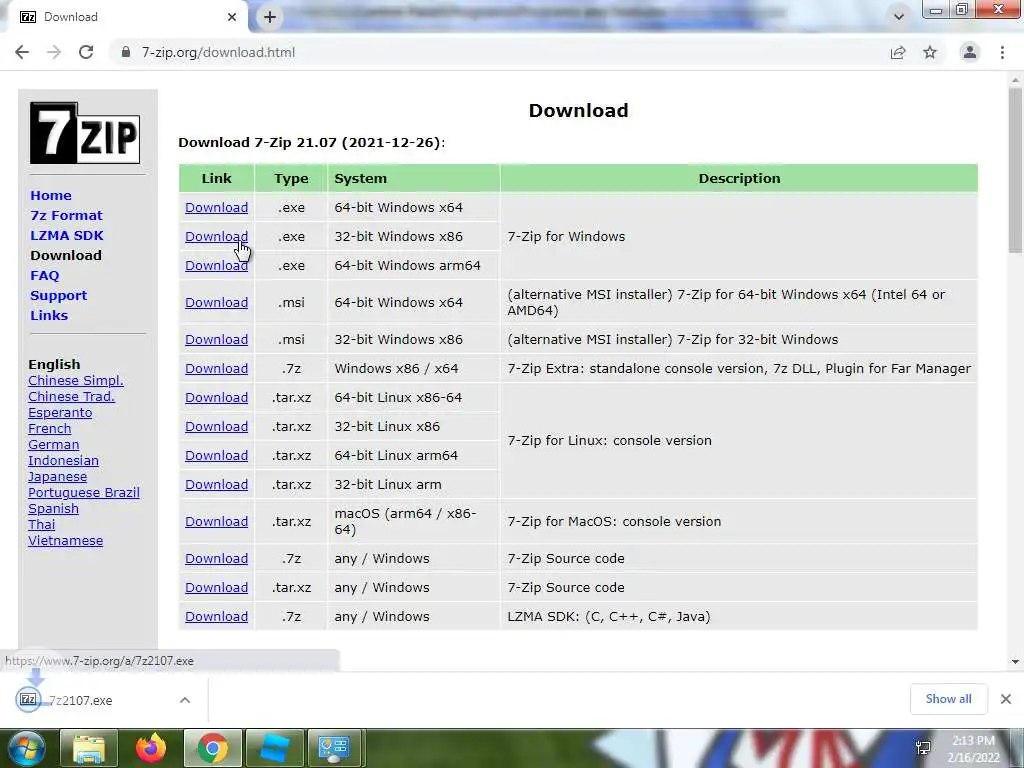
Task: Open the Chrome profile avatar
Action: pos(970,52)
